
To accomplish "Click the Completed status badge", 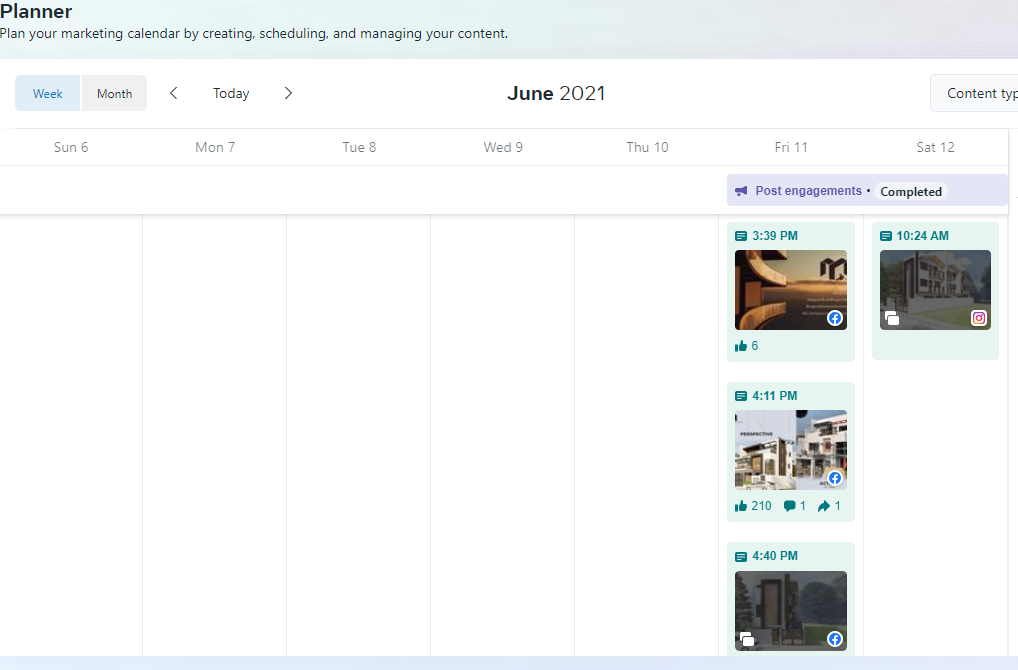I will [x=910, y=192].
